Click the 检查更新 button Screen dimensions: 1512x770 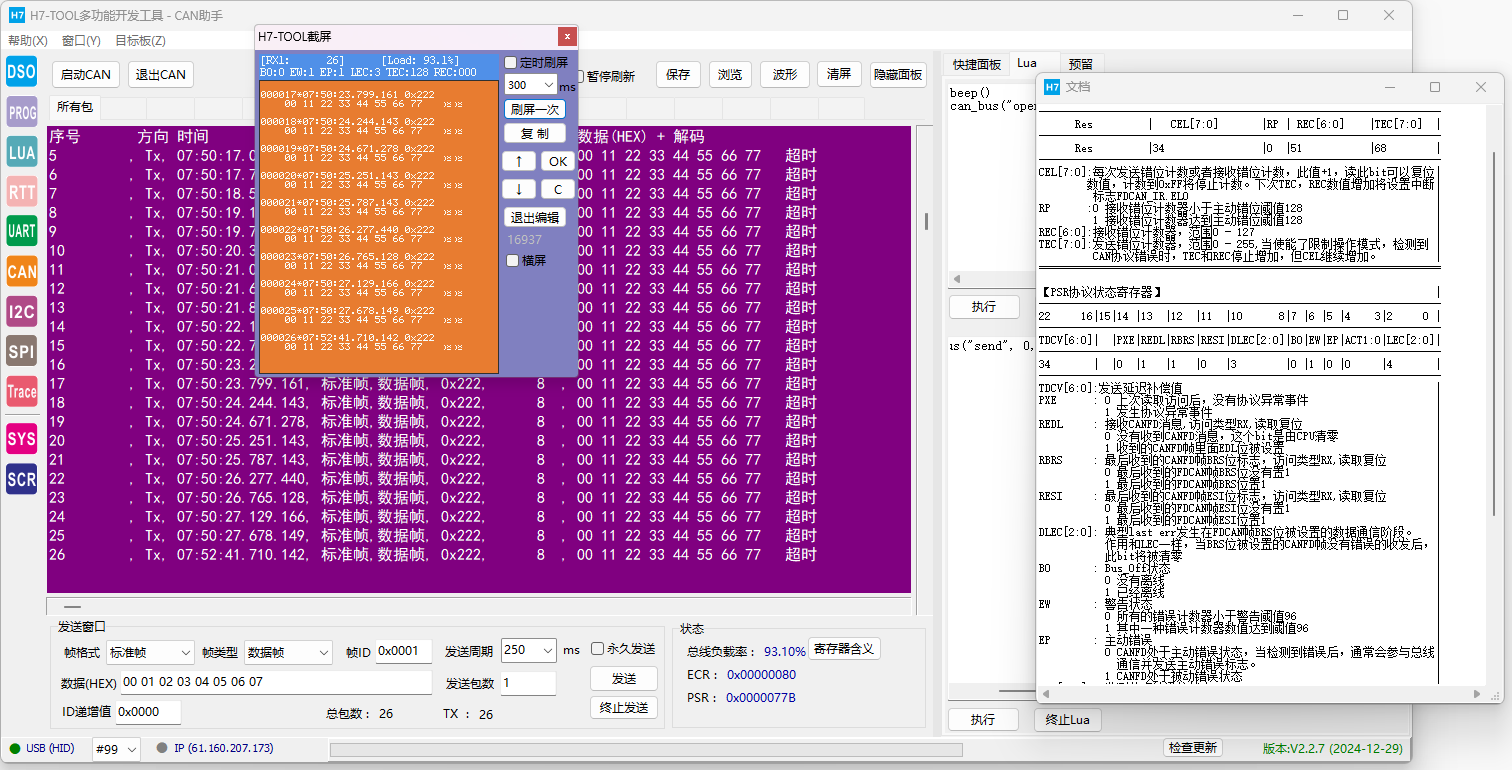(1193, 748)
